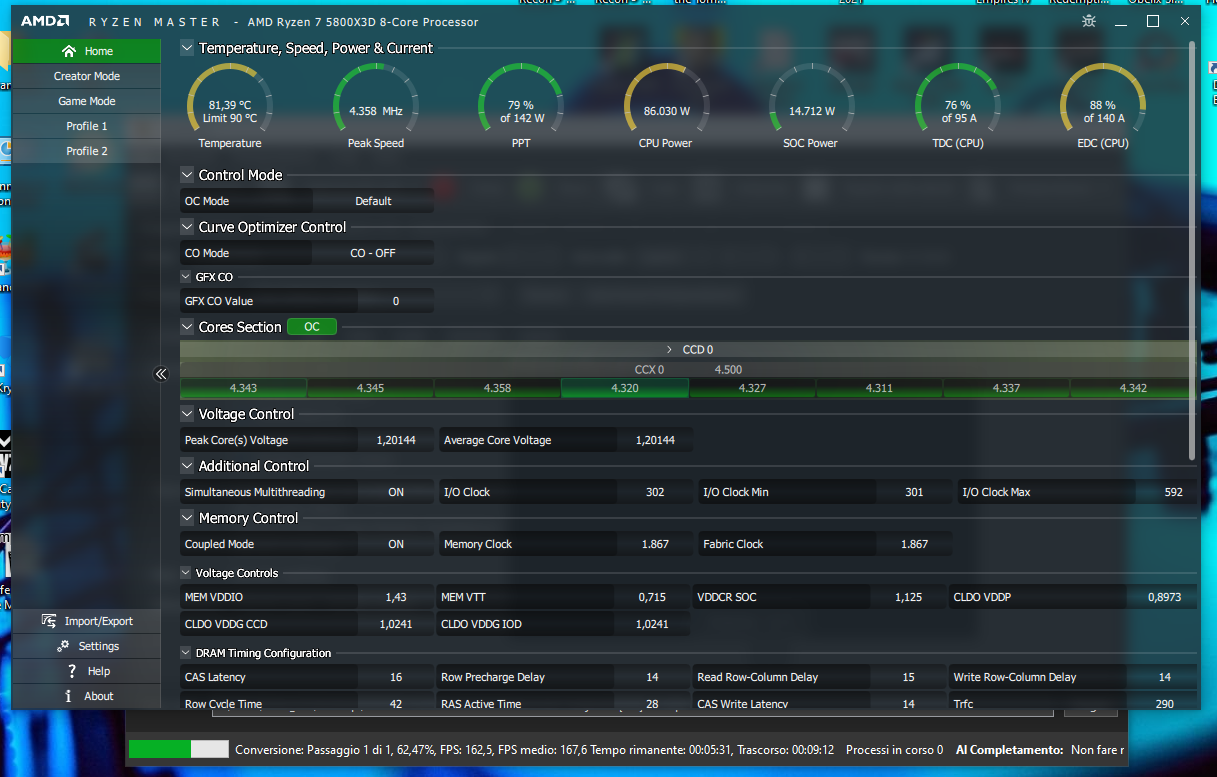Click the SOC Power gauge
Image resolution: width=1217 pixels, height=777 pixels.
811,106
